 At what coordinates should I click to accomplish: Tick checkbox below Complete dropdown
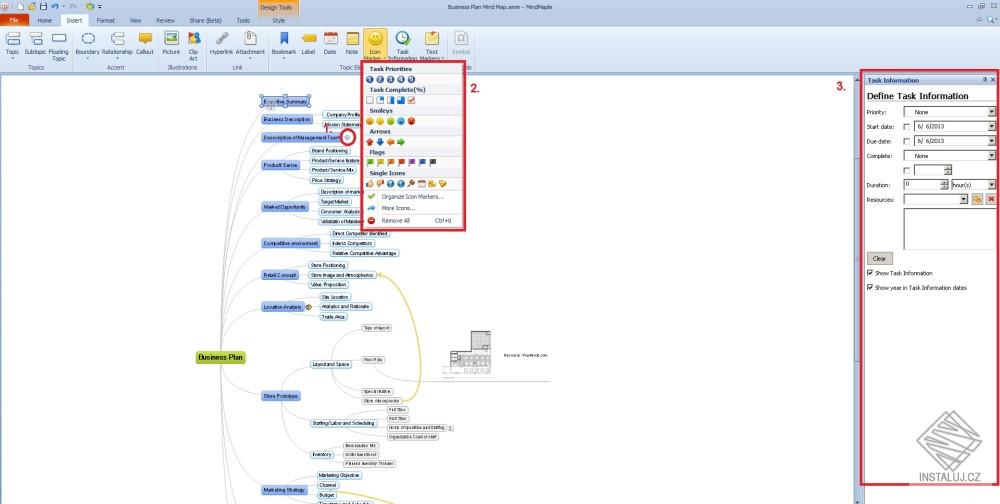click(908, 170)
